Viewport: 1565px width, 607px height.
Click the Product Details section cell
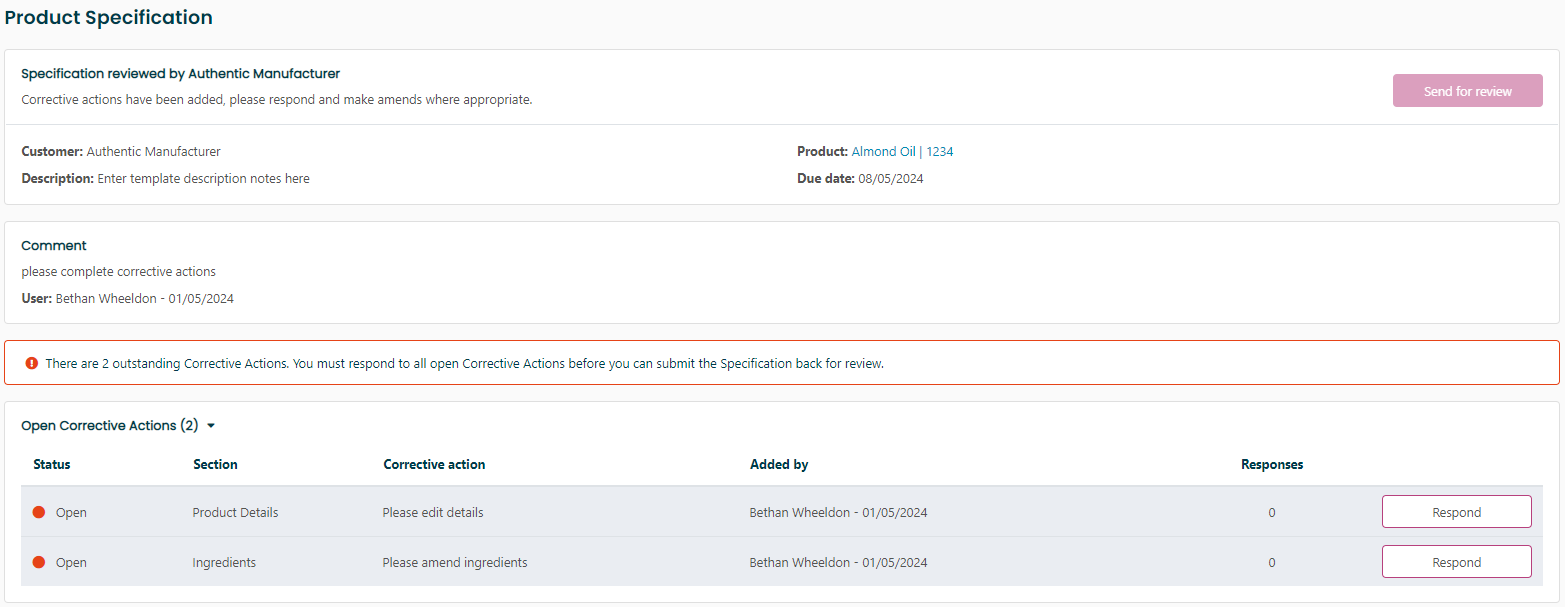[235, 512]
